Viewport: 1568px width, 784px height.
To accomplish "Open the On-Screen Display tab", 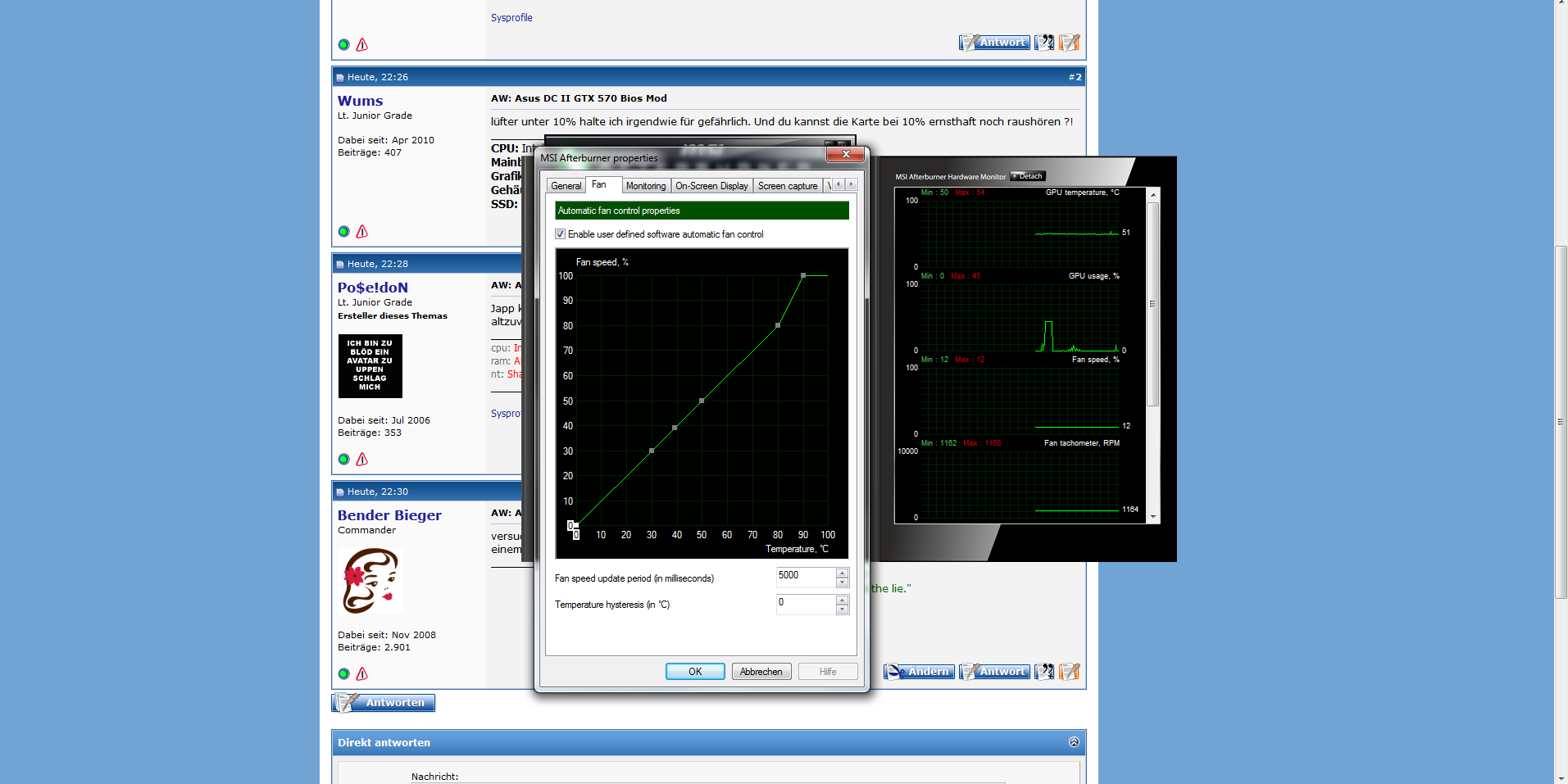I will (x=711, y=186).
